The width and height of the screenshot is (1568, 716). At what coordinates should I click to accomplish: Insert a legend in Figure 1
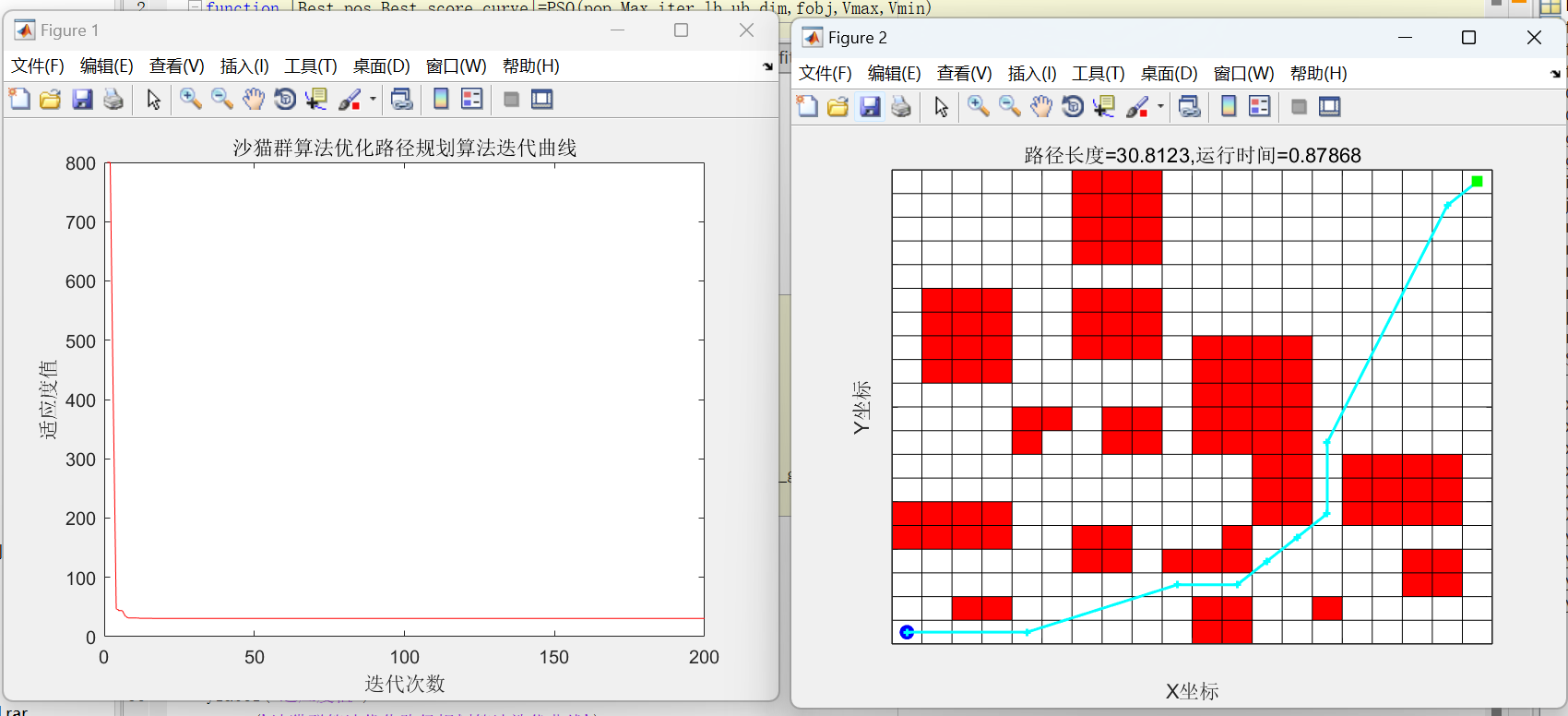[471, 100]
